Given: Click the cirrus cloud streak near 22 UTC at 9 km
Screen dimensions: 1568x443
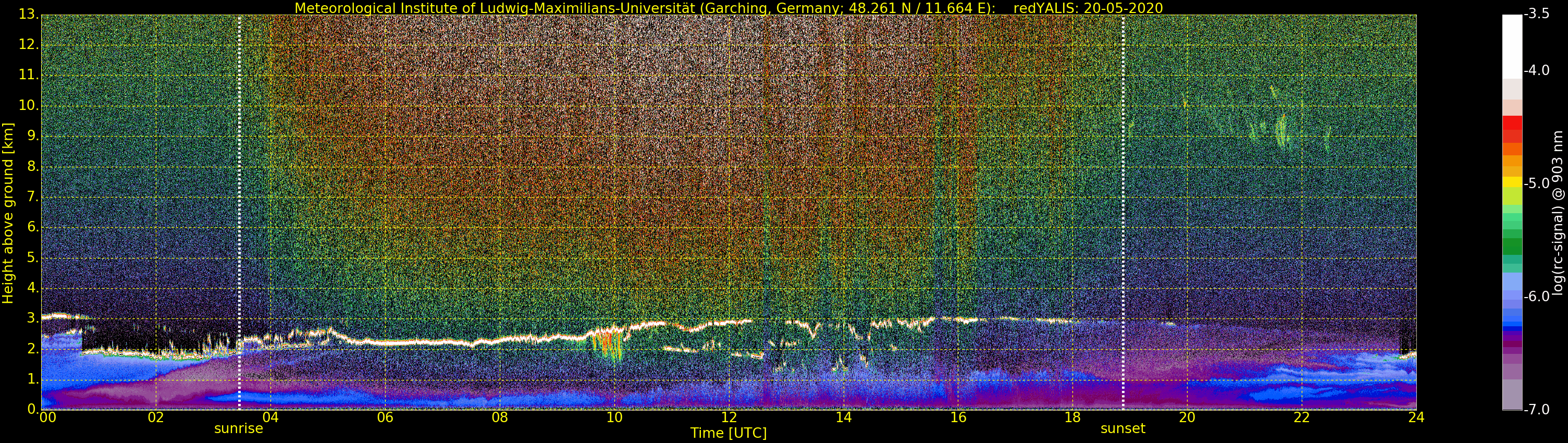Looking at the screenshot, I should click(1281, 131).
